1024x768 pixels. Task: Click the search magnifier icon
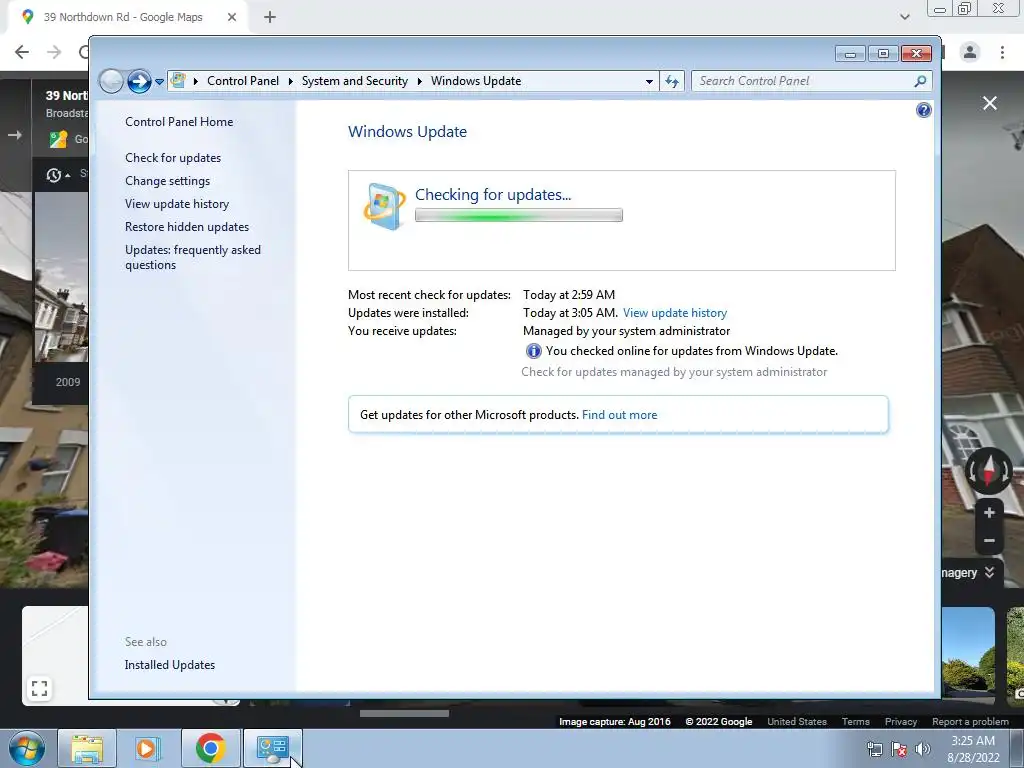tap(920, 81)
